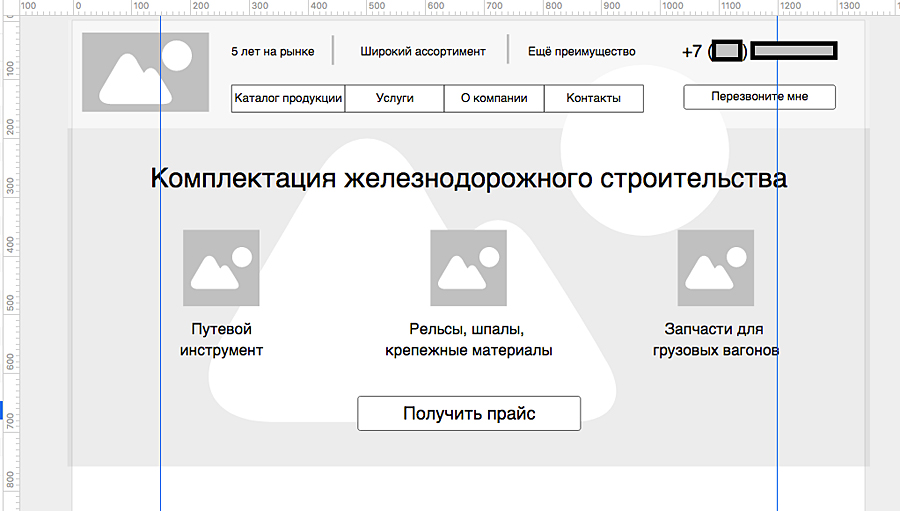Go to the Услуги menu item

click(394, 98)
